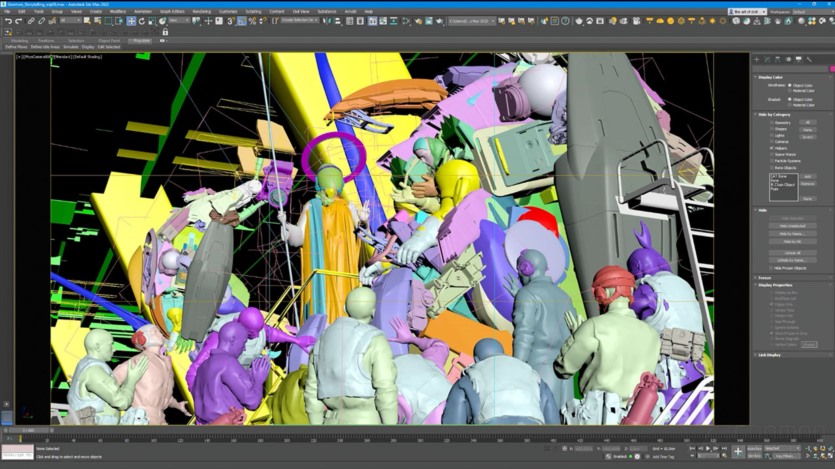The image size is (835, 469).
Task: Open the Create Selection Set dropdown
Action: (x=299, y=21)
